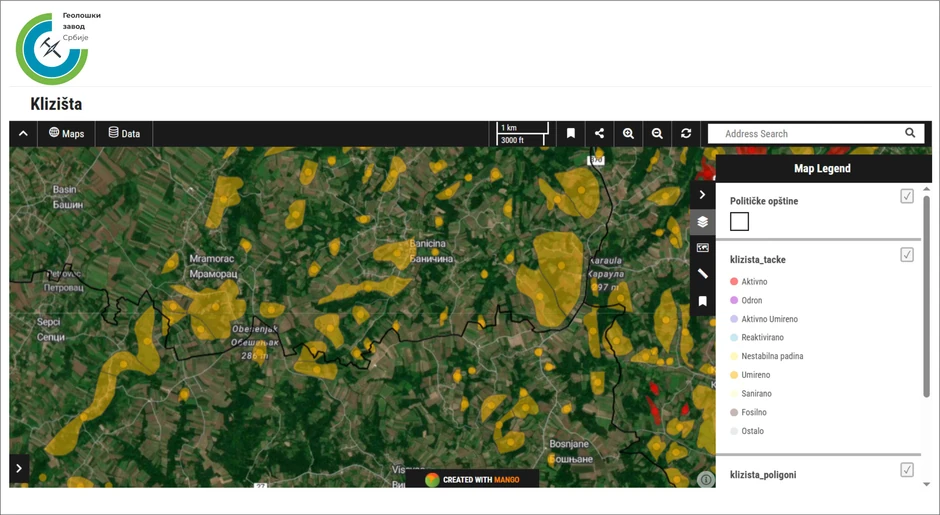Zoom out with the magnifier minus icon
Image resolution: width=940 pixels, height=515 pixels.
tap(657, 133)
